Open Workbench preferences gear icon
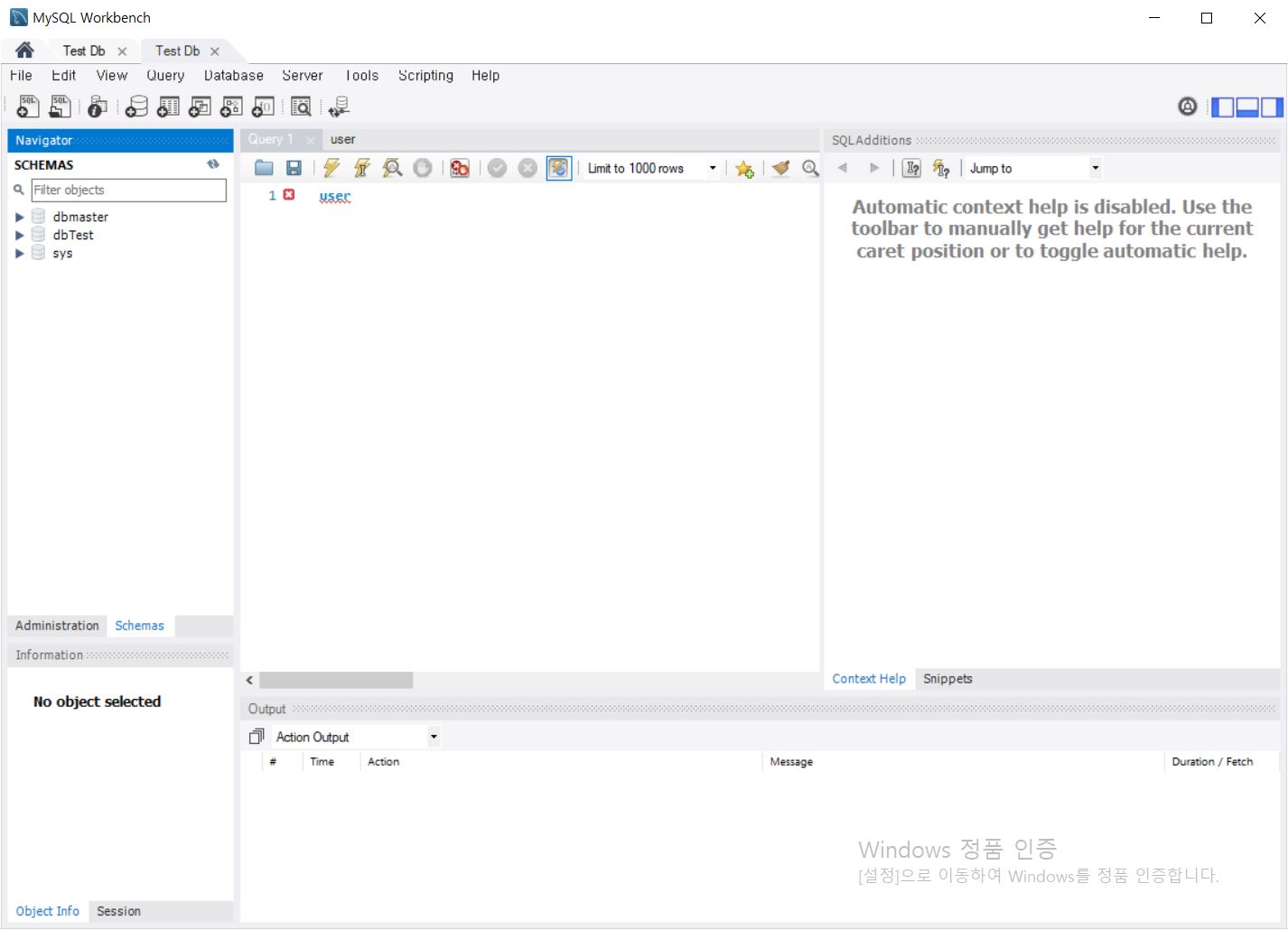The image size is (1288, 930). 1188,107
